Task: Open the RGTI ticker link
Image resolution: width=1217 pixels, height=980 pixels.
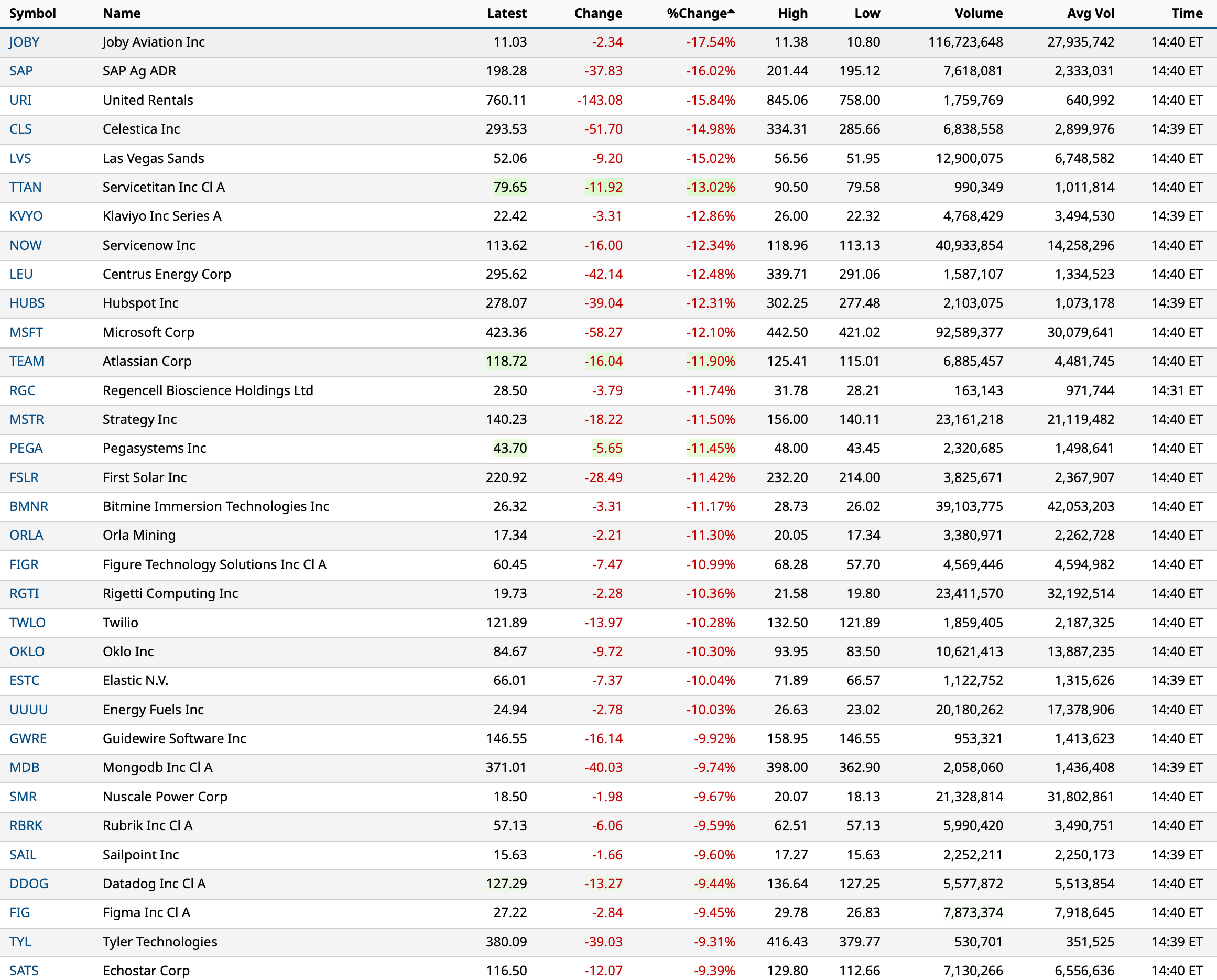Action: [x=24, y=594]
